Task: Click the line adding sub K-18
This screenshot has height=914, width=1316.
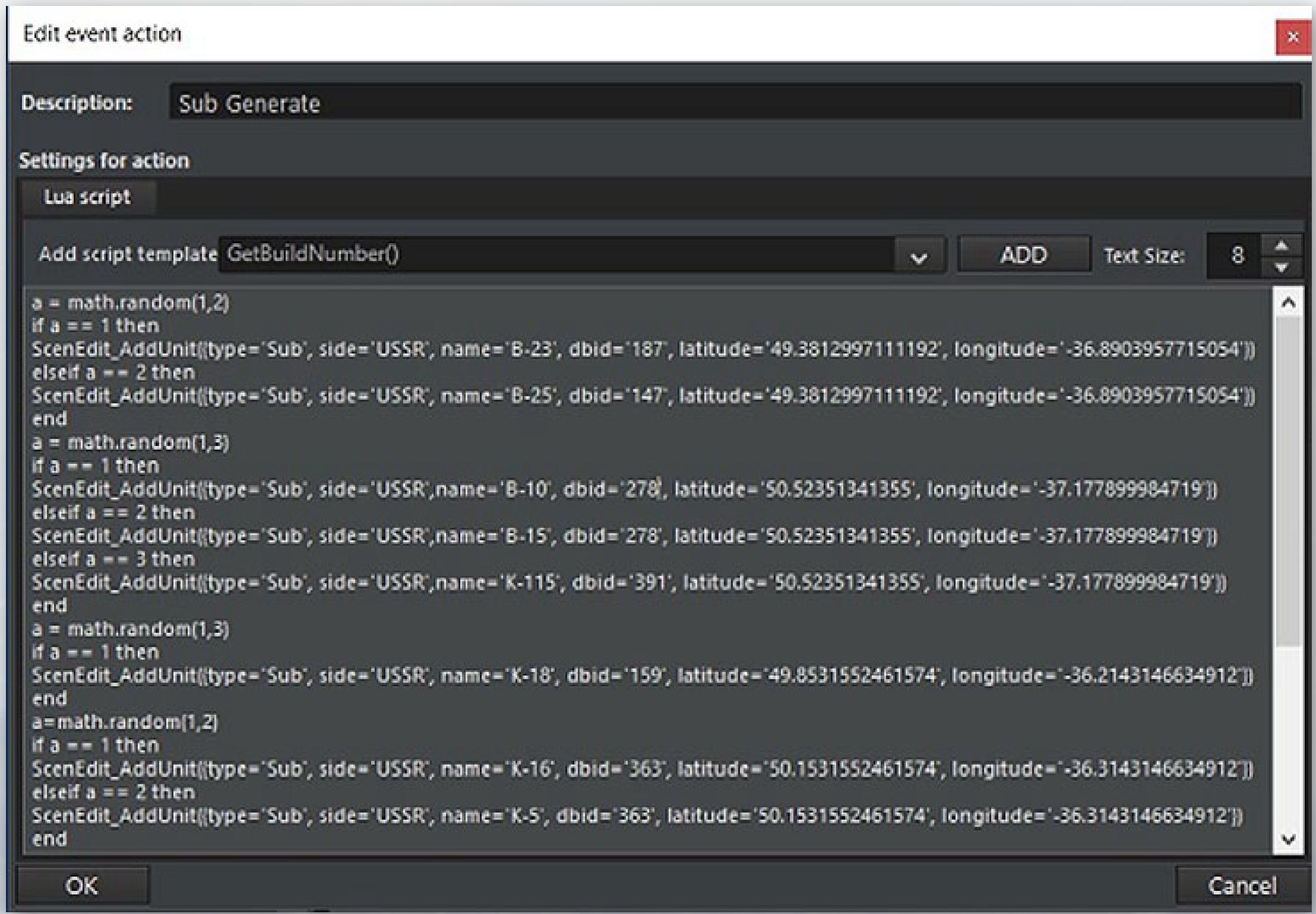Action: click(x=642, y=676)
